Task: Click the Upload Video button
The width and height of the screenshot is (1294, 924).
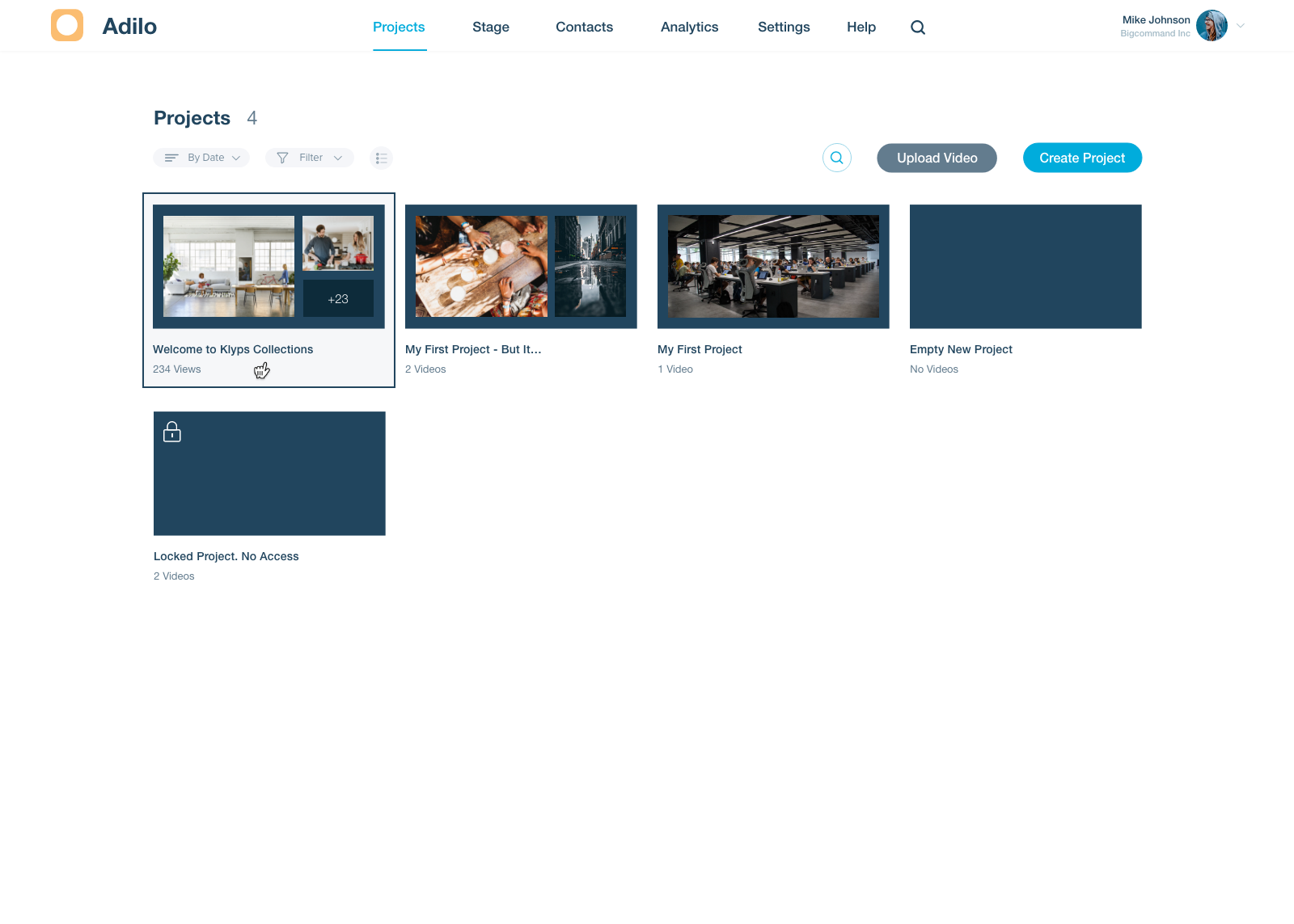Action: pos(937,158)
